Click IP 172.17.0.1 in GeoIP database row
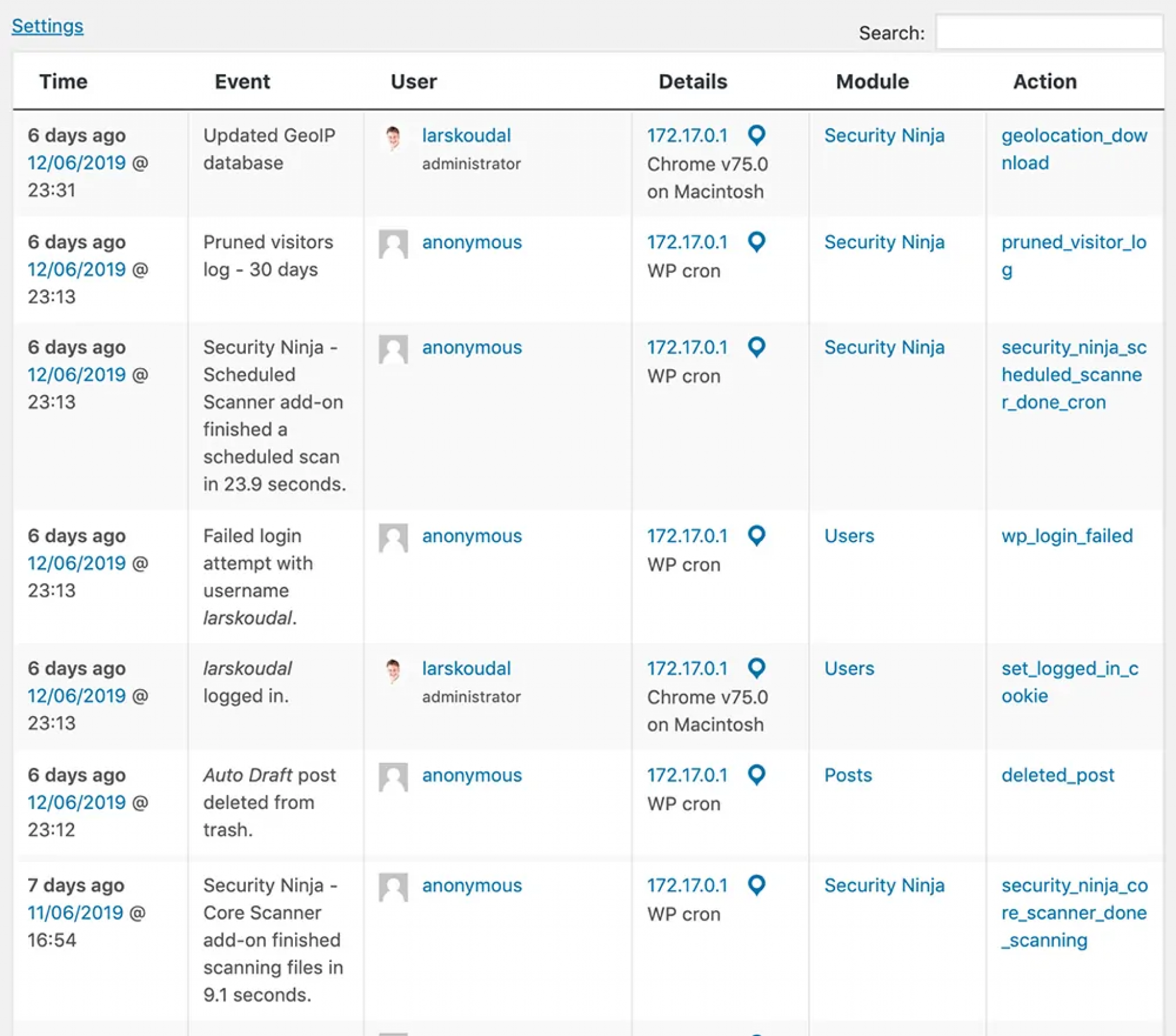This screenshot has height=1036, width=1176. click(687, 136)
